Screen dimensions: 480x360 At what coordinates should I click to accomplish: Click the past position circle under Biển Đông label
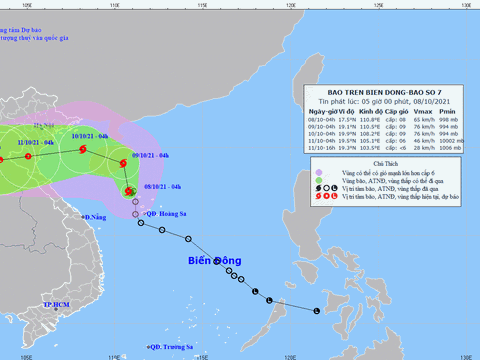click(217, 261)
